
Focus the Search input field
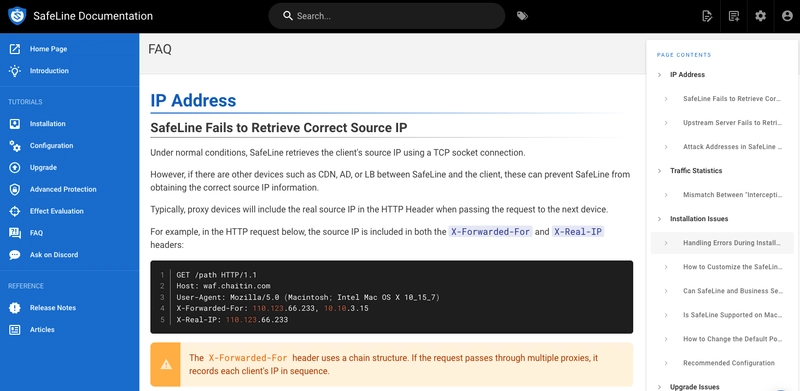coord(387,16)
